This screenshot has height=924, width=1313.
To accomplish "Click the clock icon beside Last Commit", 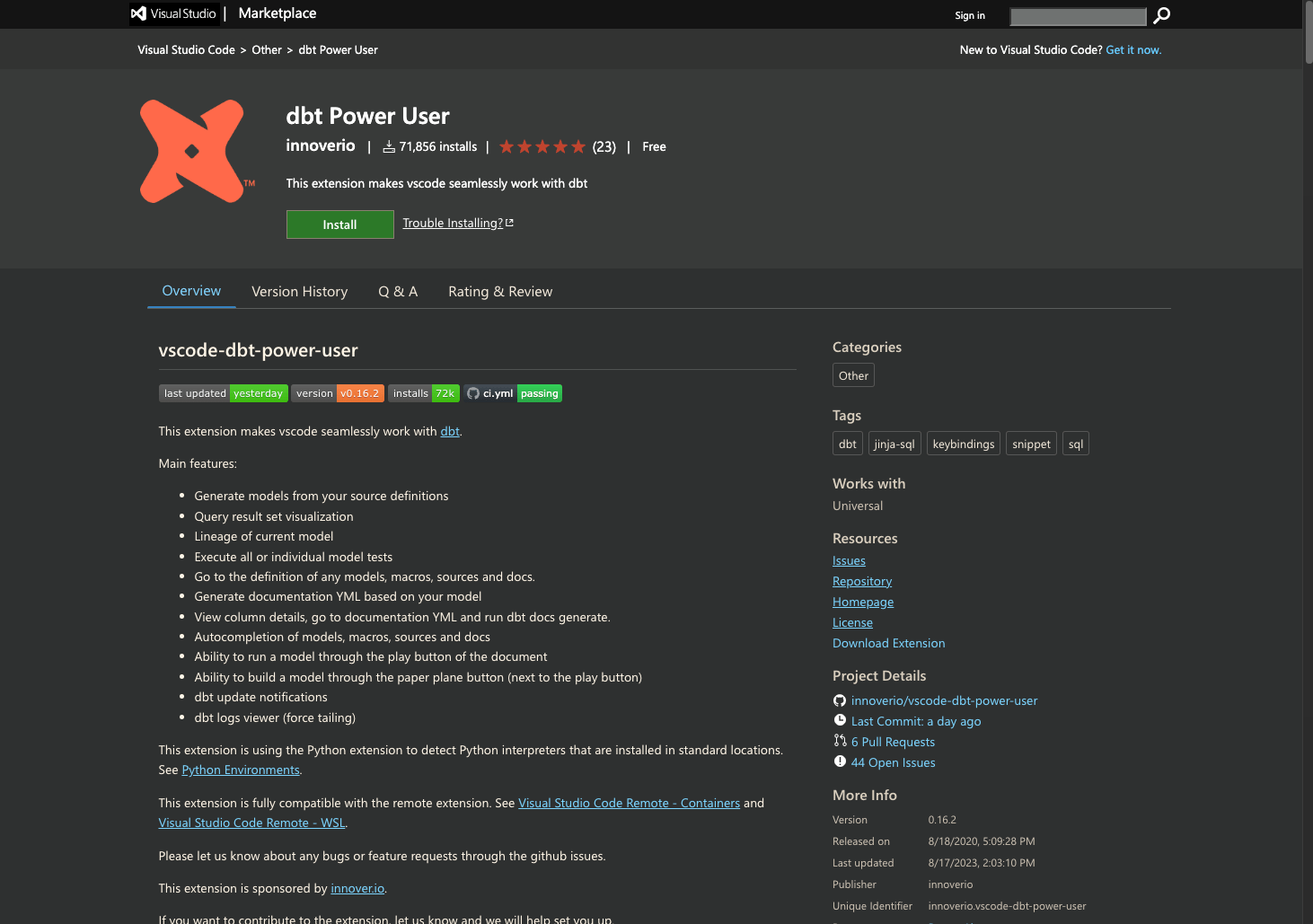I will coord(840,720).
